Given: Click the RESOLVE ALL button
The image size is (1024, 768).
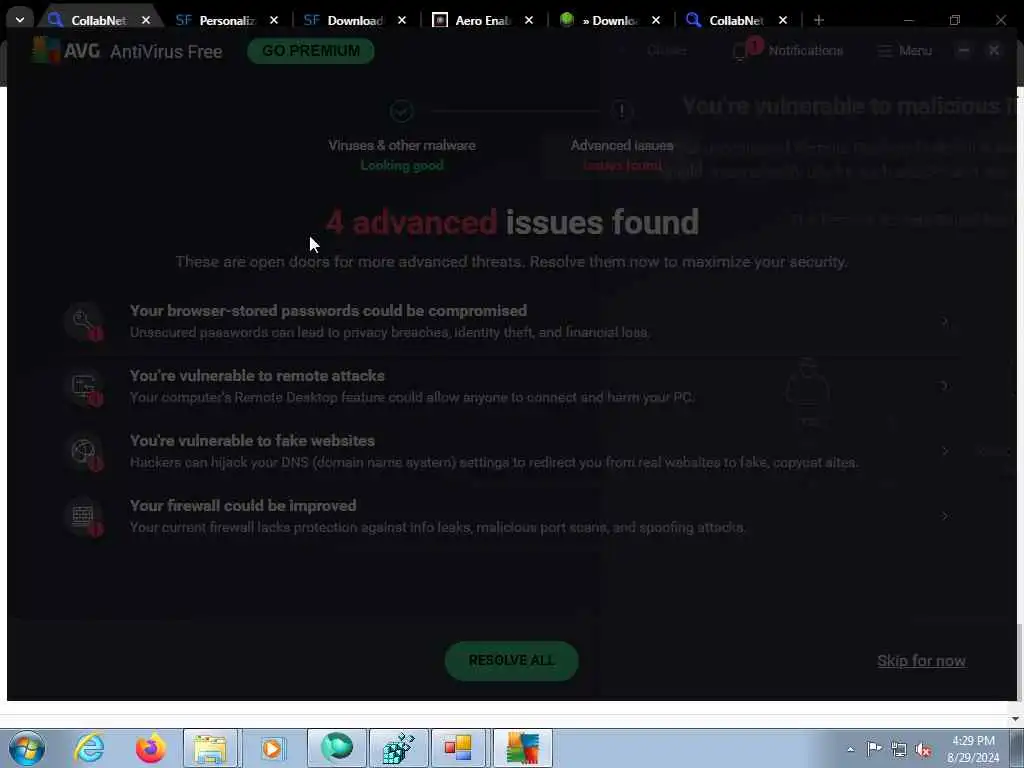Looking at the screenshot, I should [x=511, y=661].
